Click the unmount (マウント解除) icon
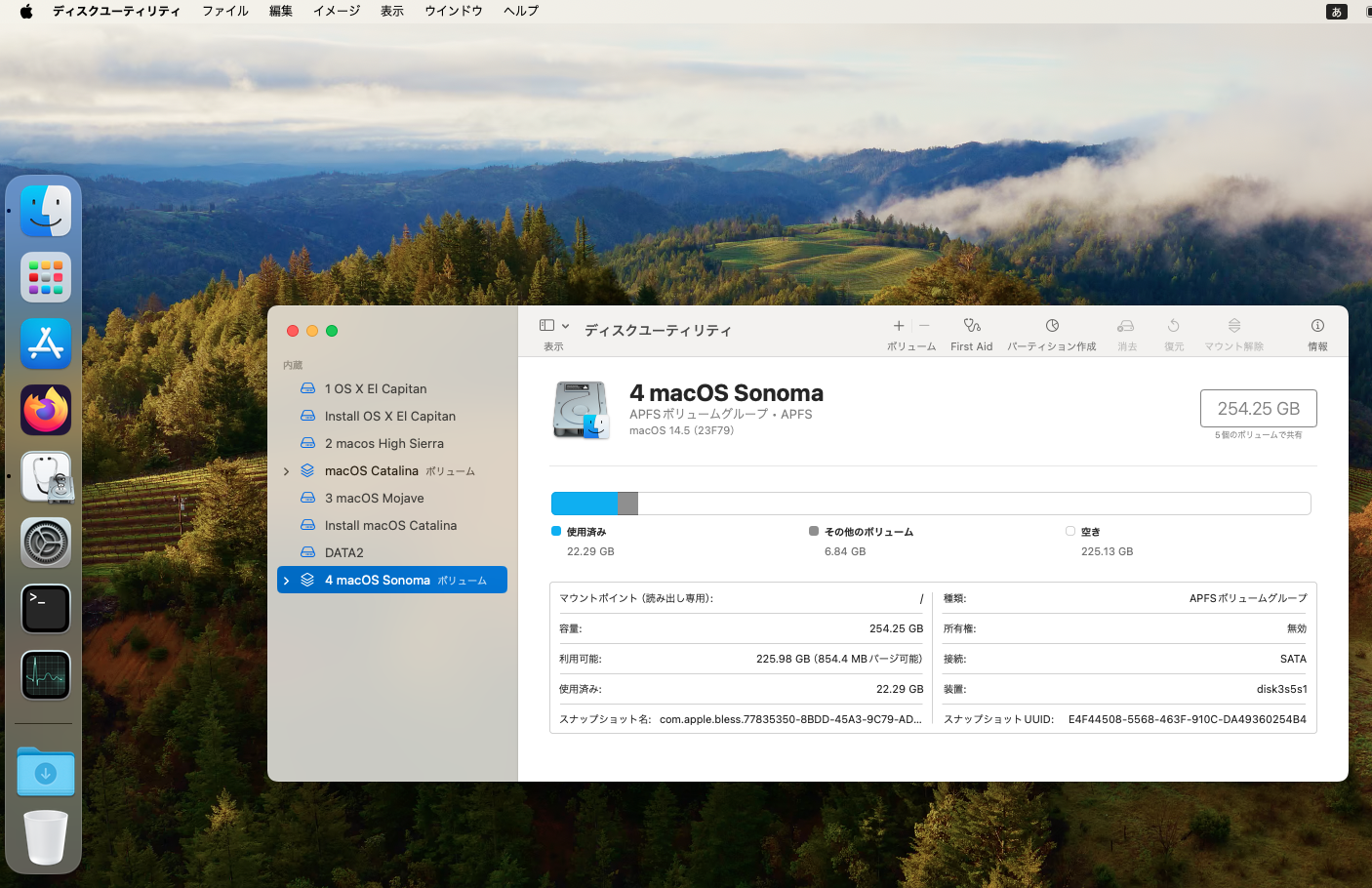The height and width of the screenshot is (888, 1372). point(1234,326)
